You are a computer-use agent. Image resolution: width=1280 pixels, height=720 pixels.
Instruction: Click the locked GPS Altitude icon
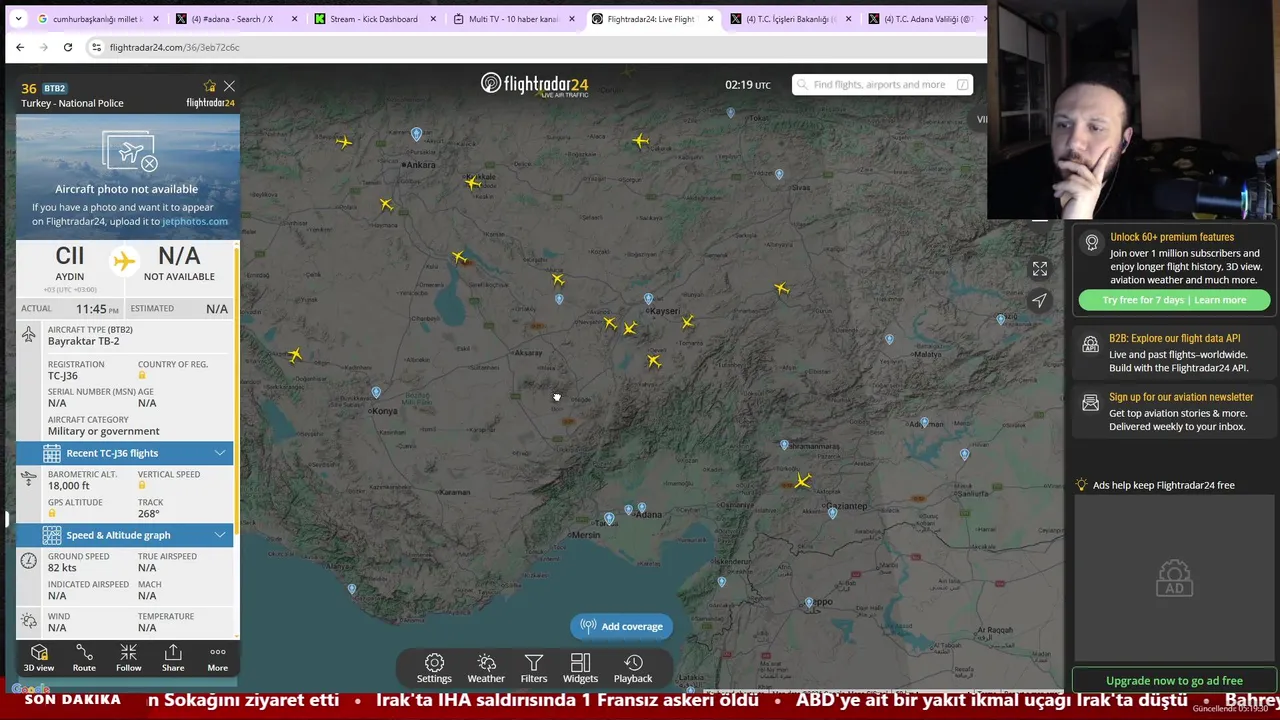(x=52, y=514)
